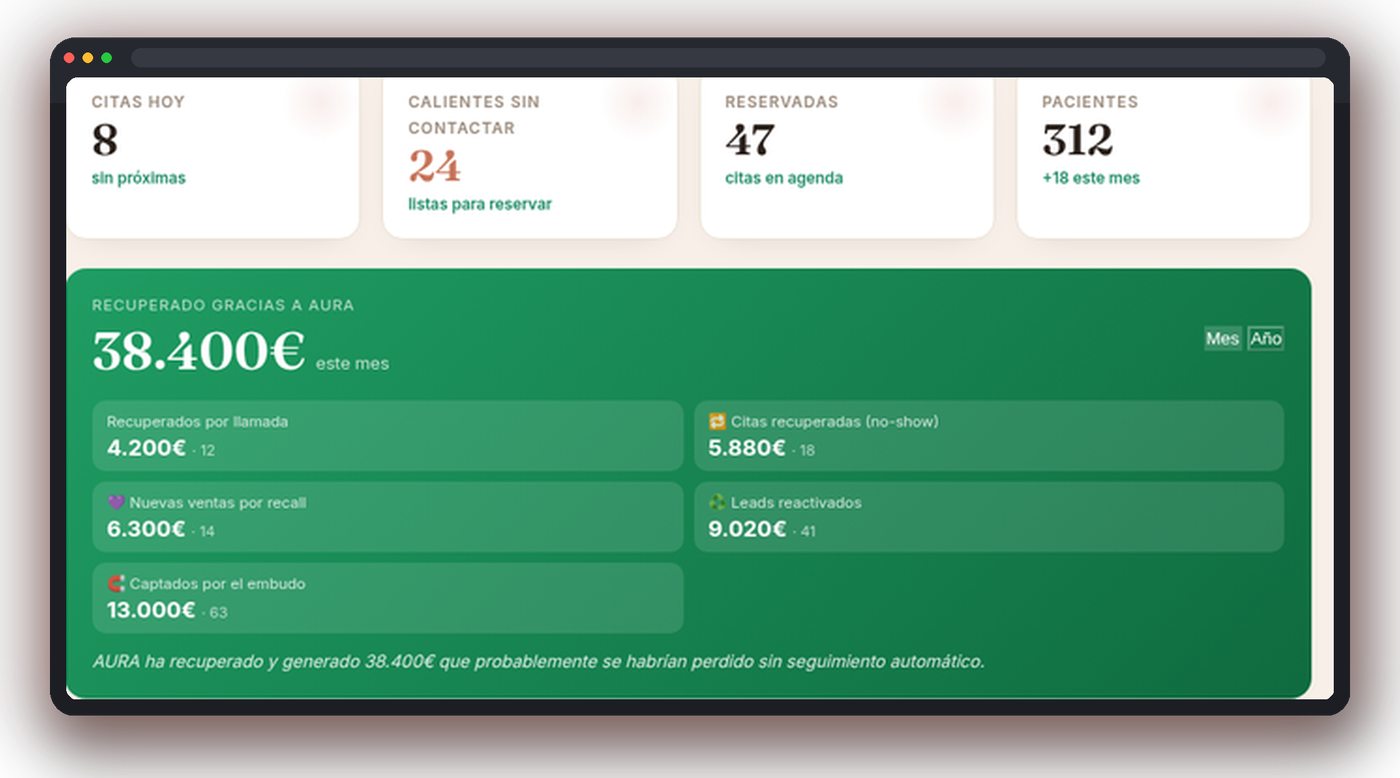Open the Pacientes card
This screenshot has height=778, width=1400.
pos(1163,158)
